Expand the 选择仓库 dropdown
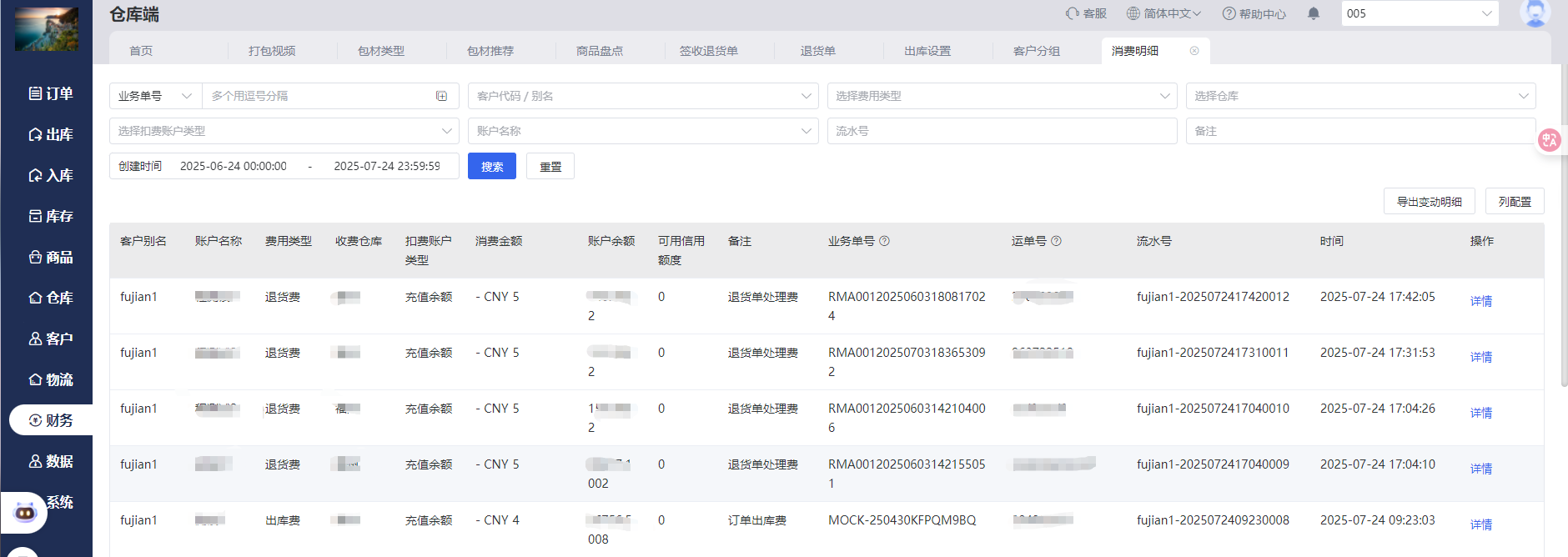The image size is (1568, 557). (x=1360, y=96)
